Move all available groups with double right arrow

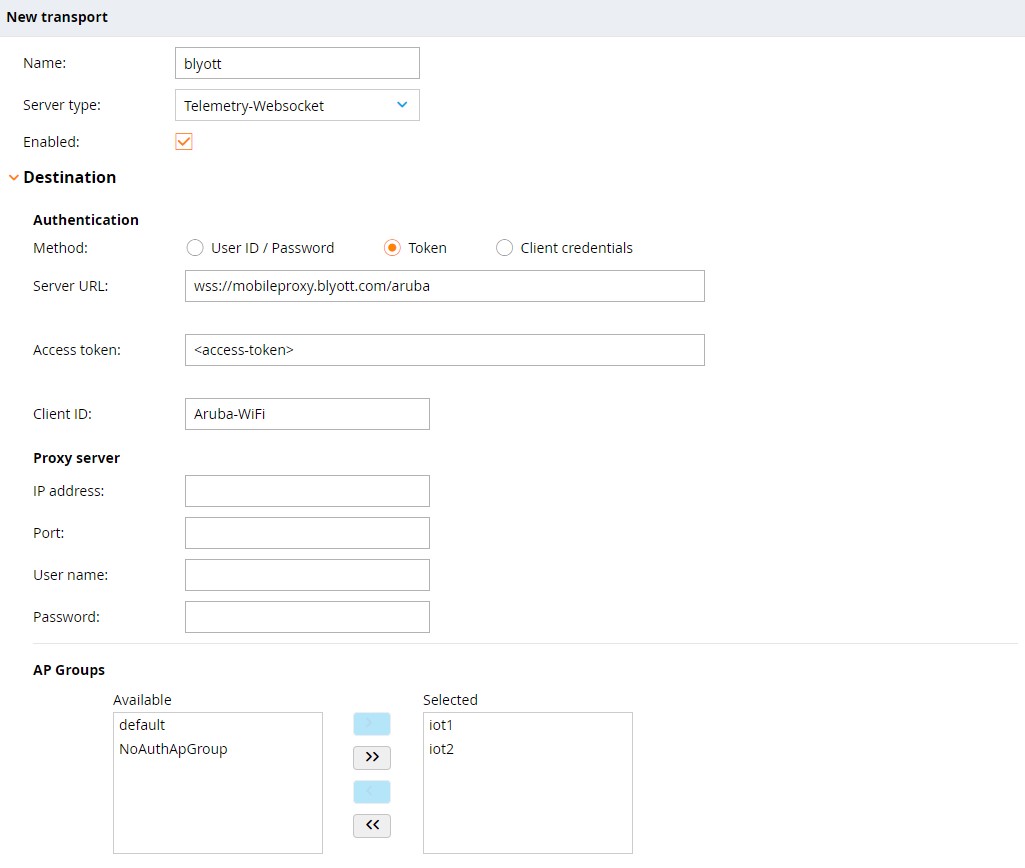point(371,757)
